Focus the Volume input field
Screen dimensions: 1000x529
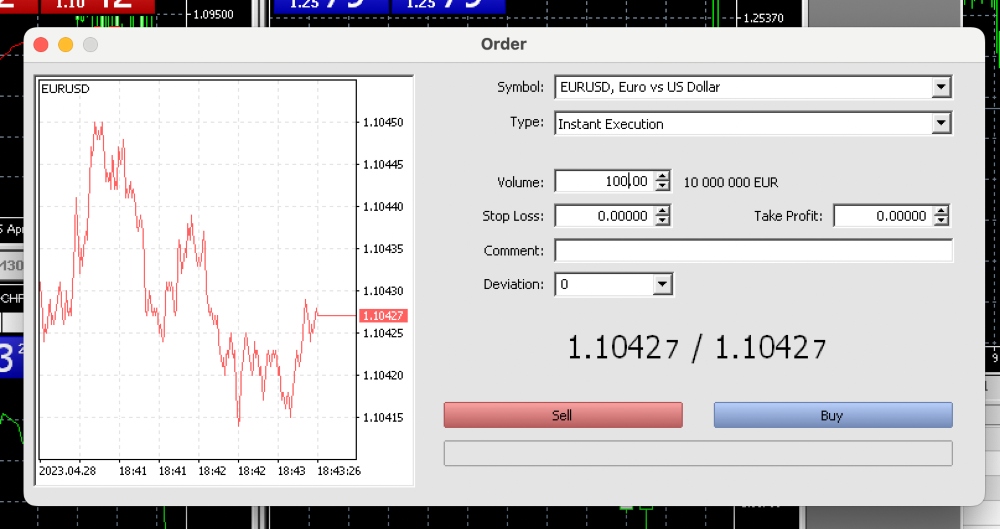(x=605, y=182)
